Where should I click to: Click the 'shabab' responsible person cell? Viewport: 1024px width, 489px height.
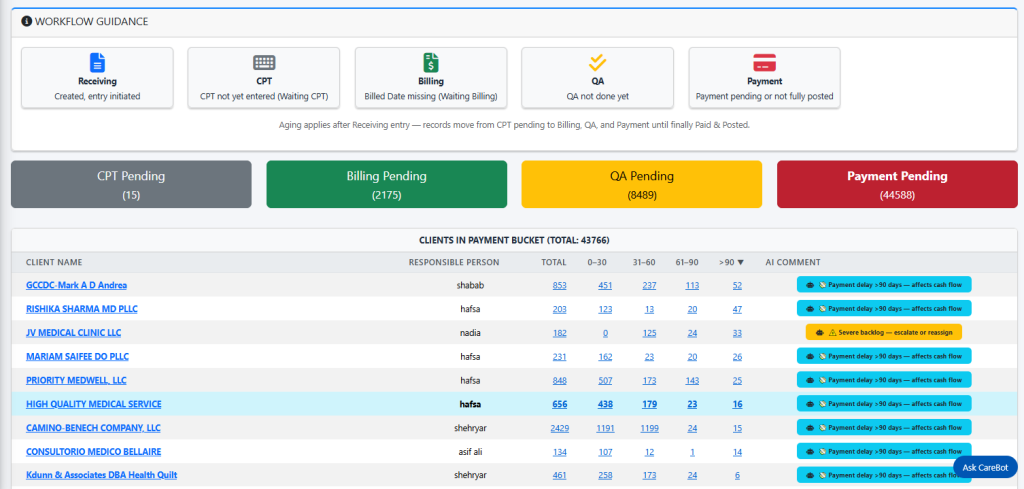click(468, 285)
